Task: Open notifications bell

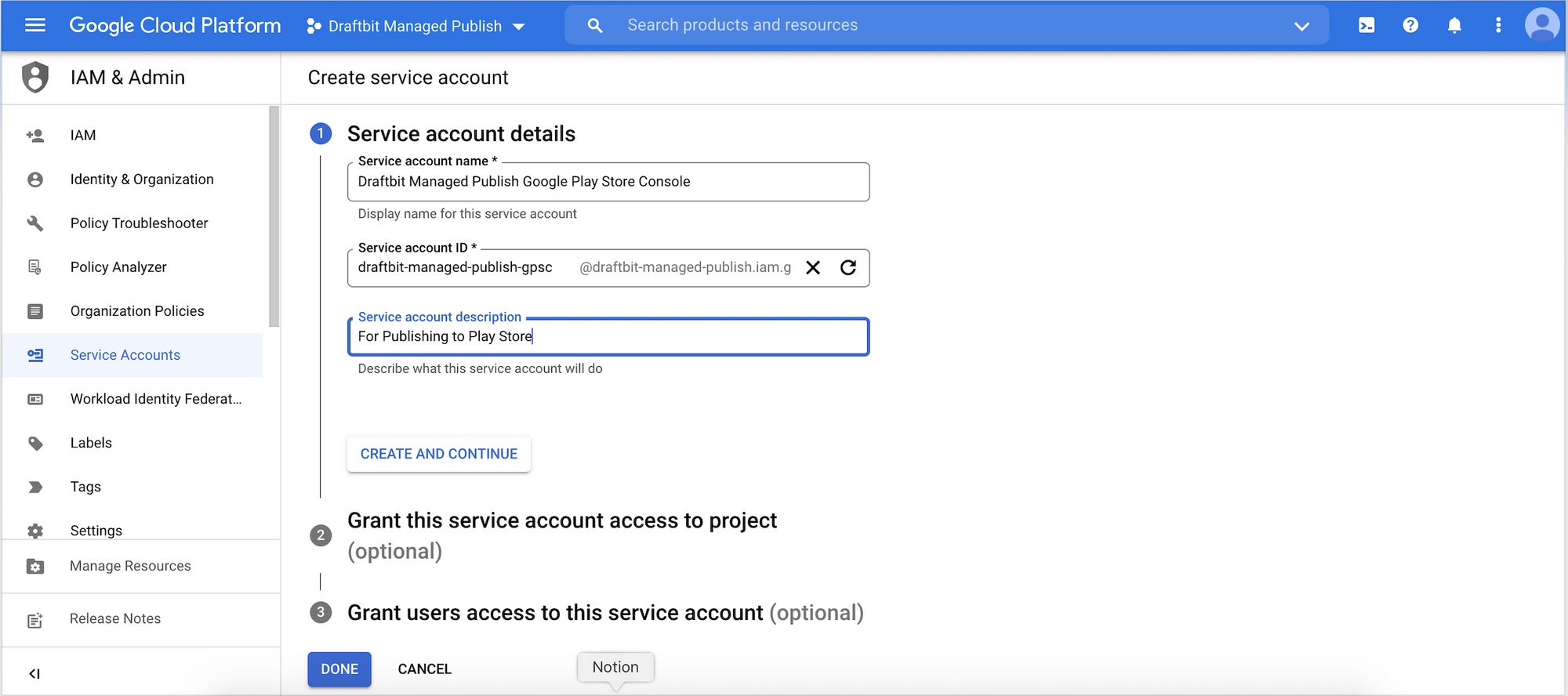Action: pyautogui.click(x=1454, y=25)
